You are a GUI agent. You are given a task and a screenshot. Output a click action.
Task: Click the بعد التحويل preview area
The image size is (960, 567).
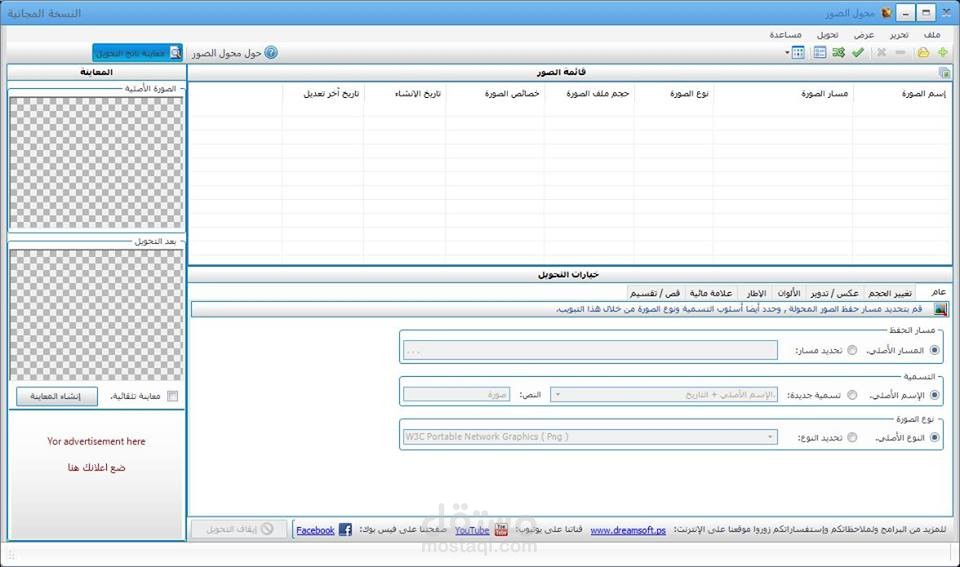[x=96, y=315]
